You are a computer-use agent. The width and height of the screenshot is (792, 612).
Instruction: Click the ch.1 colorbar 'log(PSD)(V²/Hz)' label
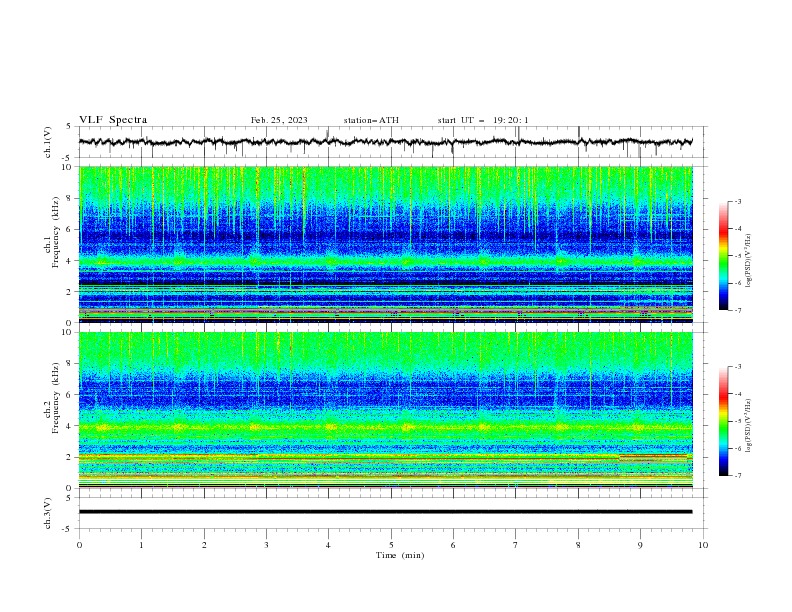[x=748, y=261]
